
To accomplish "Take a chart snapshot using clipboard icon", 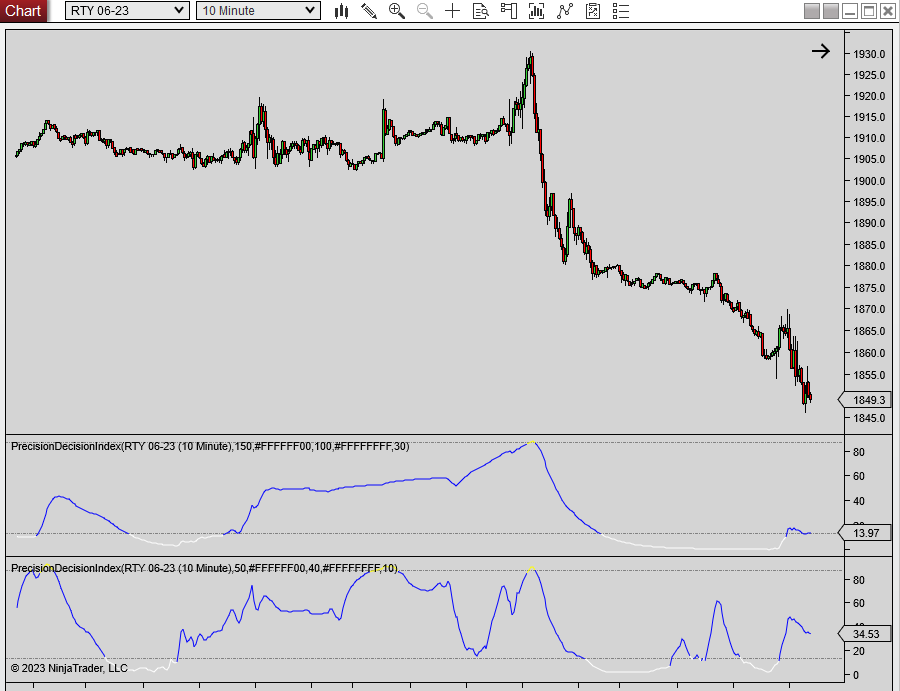I will point(592,11).
